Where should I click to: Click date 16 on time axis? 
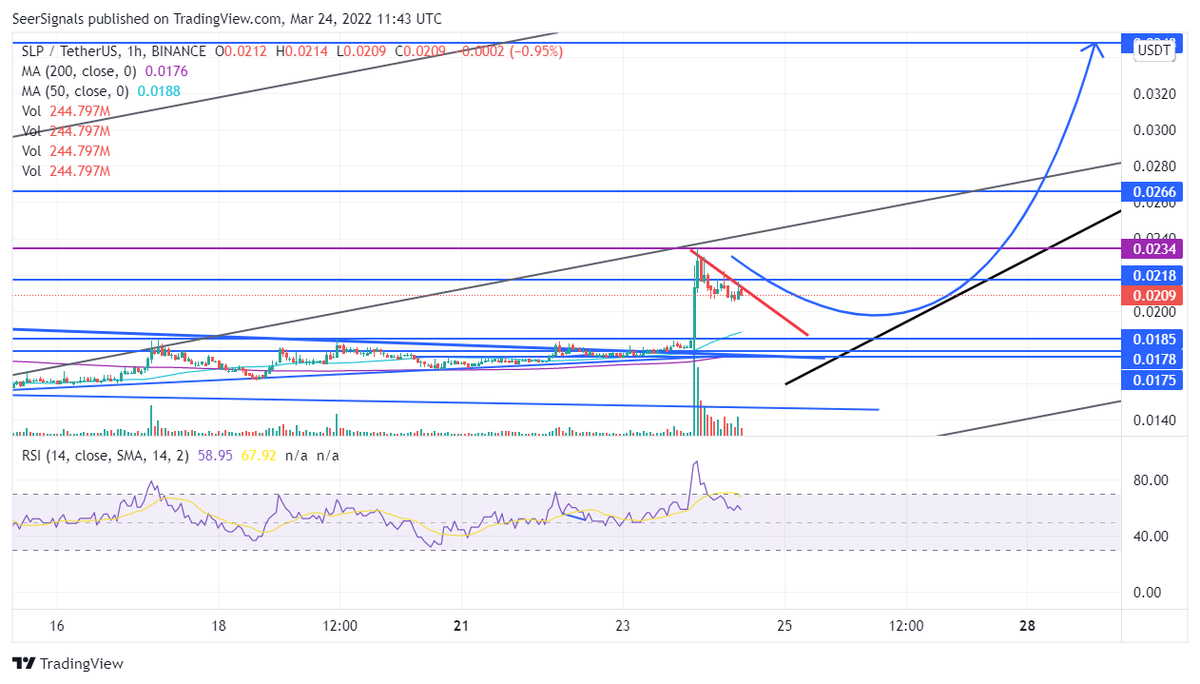(57, 626)
